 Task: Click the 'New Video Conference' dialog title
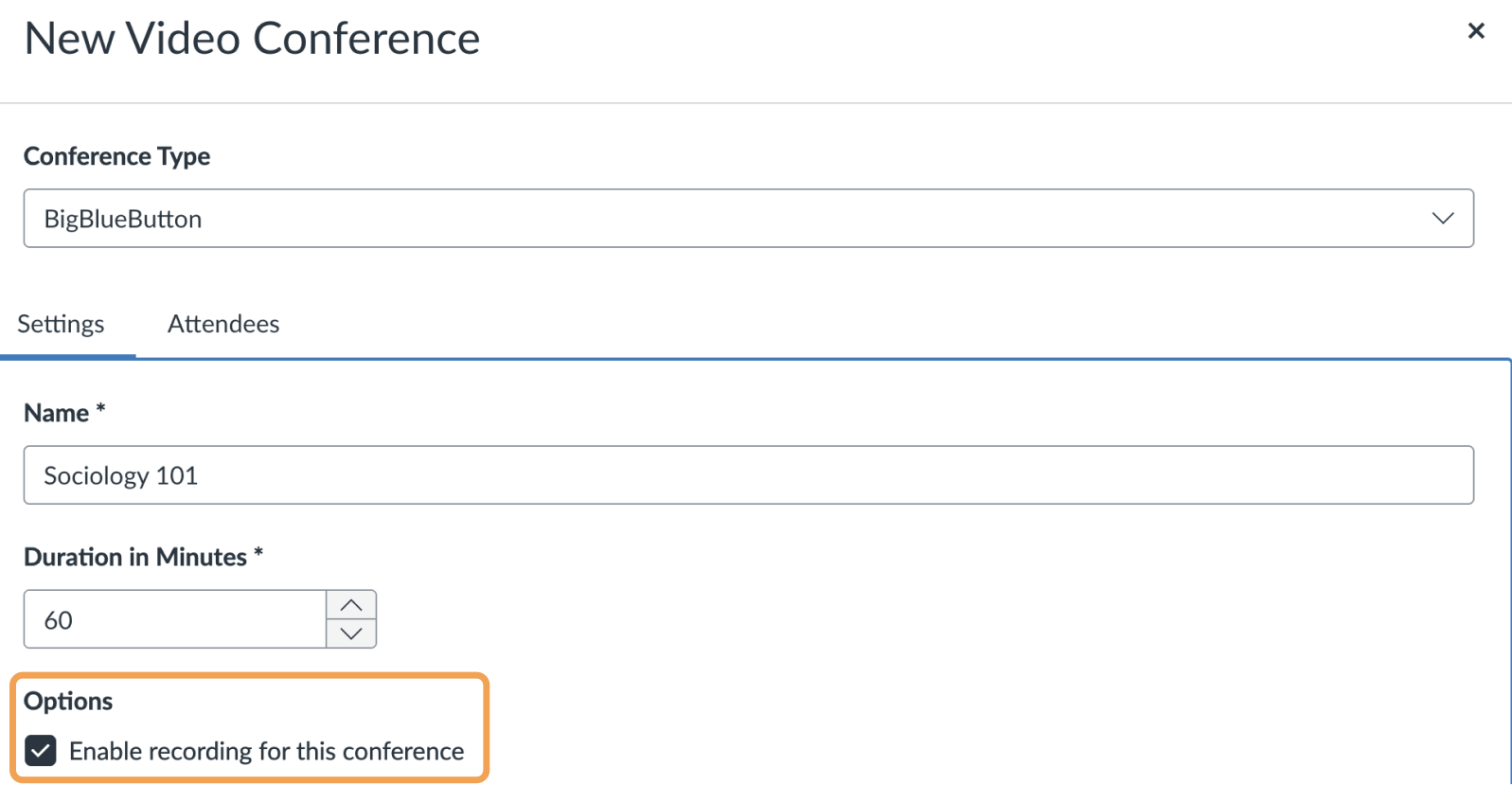click(x=252, y=39)
